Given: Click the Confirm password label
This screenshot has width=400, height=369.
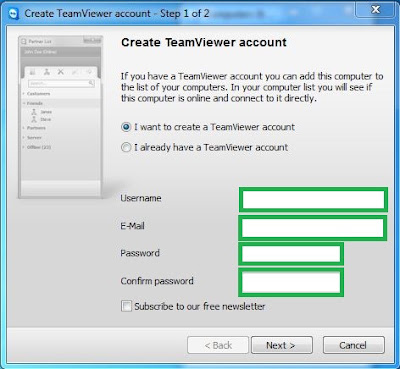Looking at the screenshot, I should 157,281.
